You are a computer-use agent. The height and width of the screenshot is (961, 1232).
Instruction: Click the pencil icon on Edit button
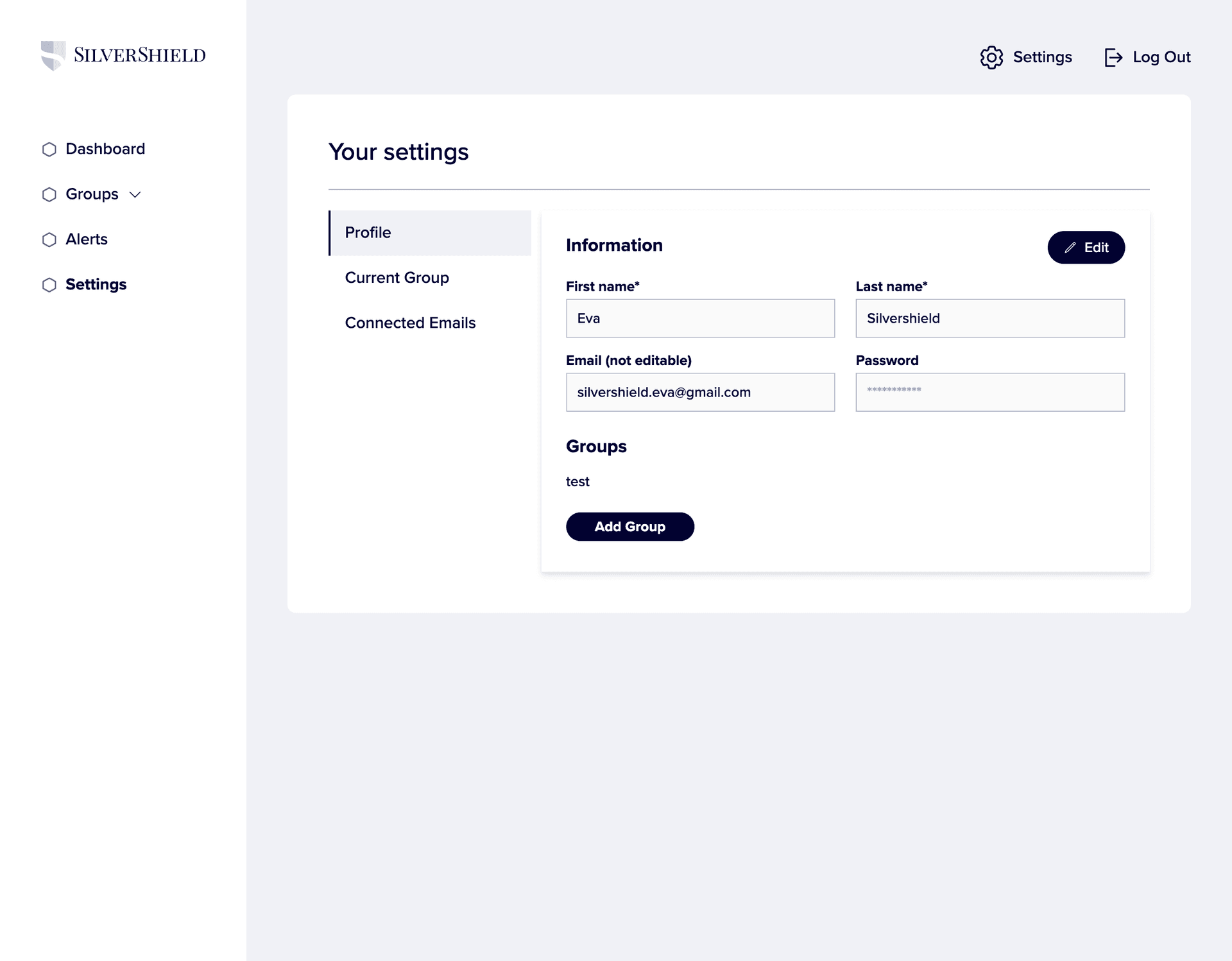pos(1070,248)
